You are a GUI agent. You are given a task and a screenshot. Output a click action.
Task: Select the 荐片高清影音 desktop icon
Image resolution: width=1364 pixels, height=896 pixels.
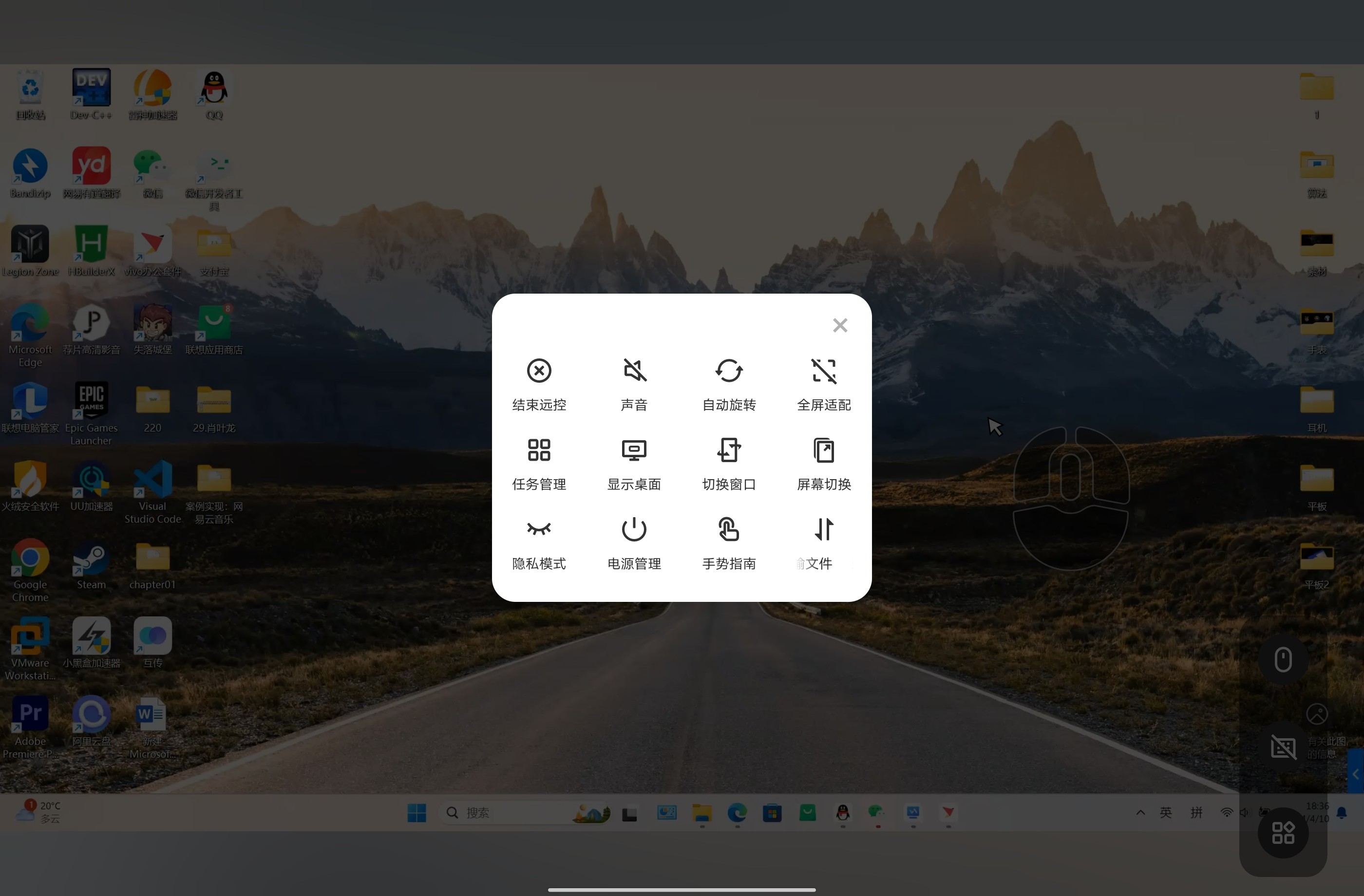click(x=91, y=329)
